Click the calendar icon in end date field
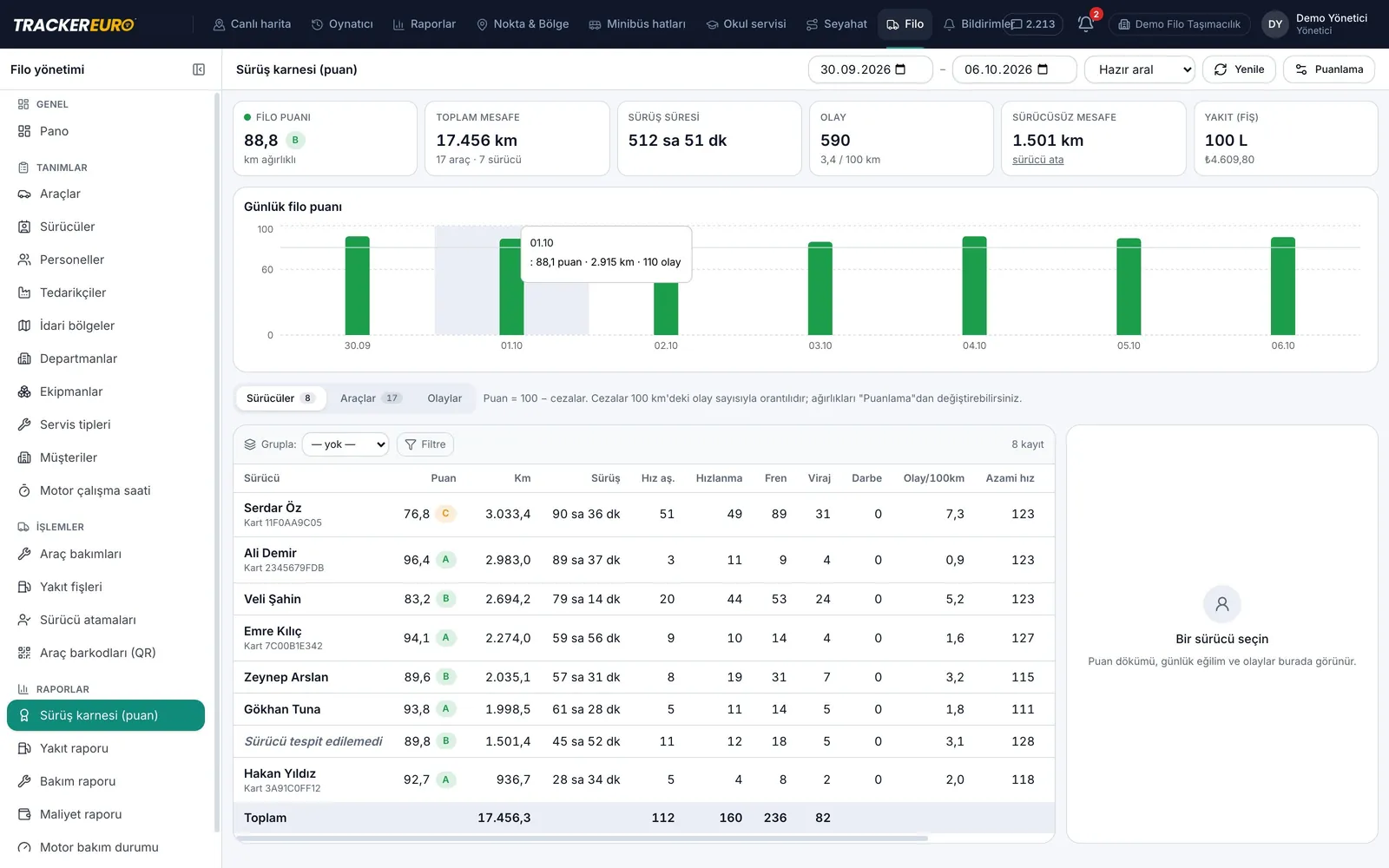Viewport: 1389px width, 868px height. 1043,69
